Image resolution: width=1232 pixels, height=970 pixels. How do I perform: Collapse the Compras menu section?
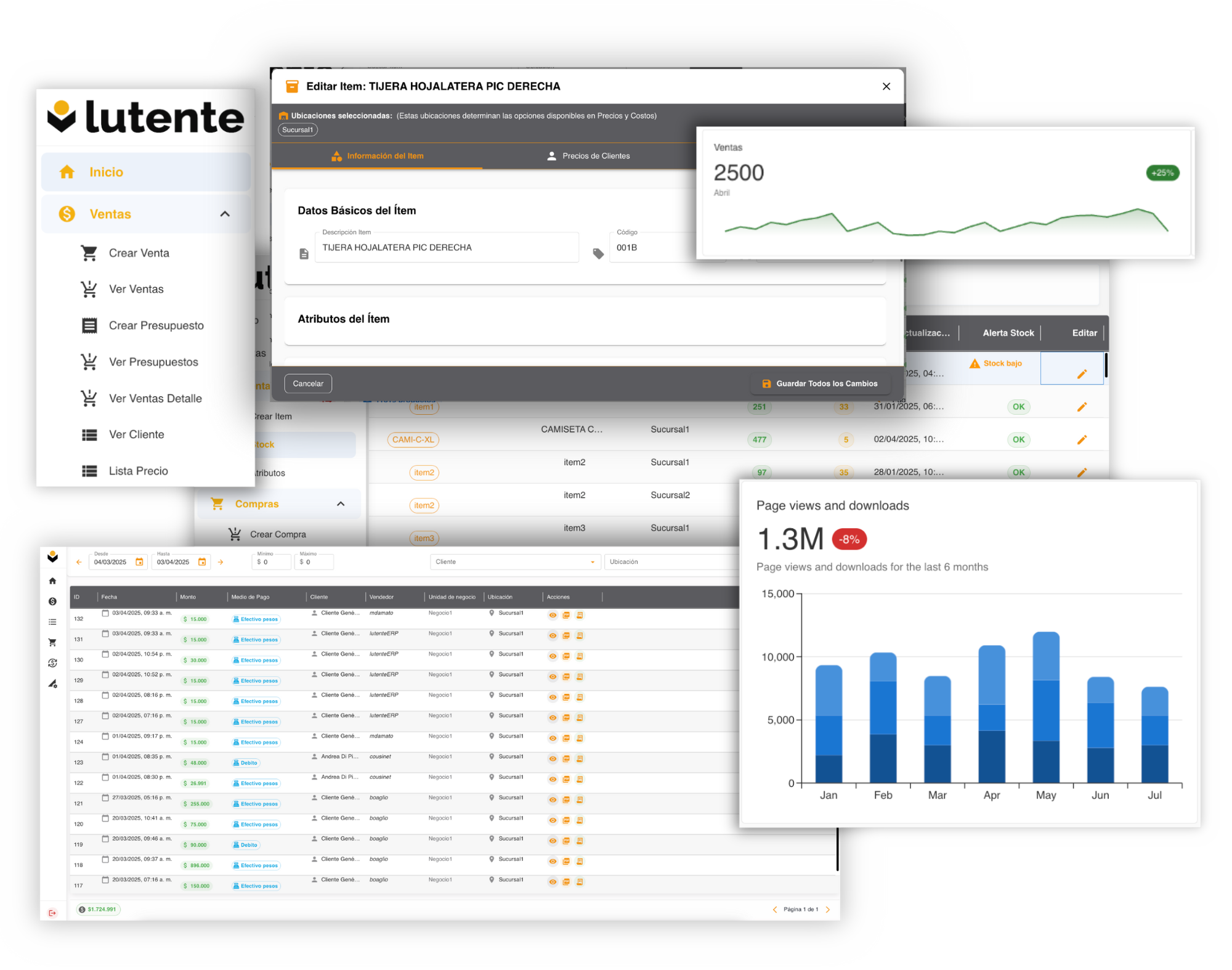coord(341,504)
